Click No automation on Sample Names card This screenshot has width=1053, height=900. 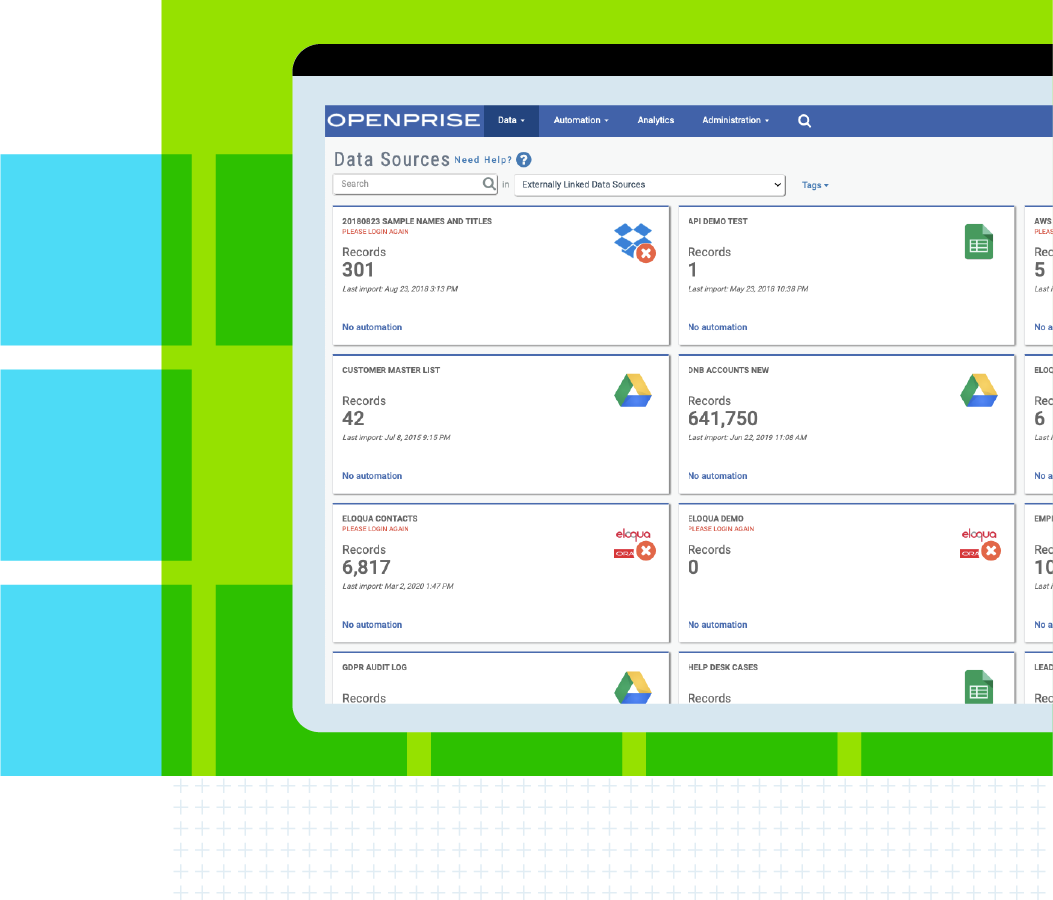tap(372, 327)
